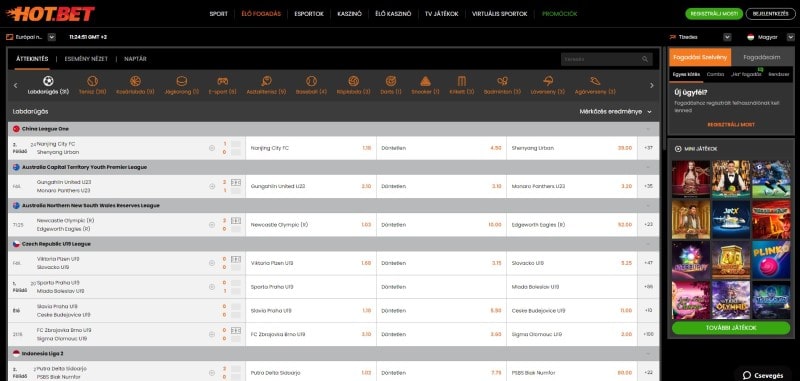This screenshot has width=800, height=381.
Task: Open pitch tracker for Gungahlin United U23 match
Action: pyautogui.click(x=236, y=182)
